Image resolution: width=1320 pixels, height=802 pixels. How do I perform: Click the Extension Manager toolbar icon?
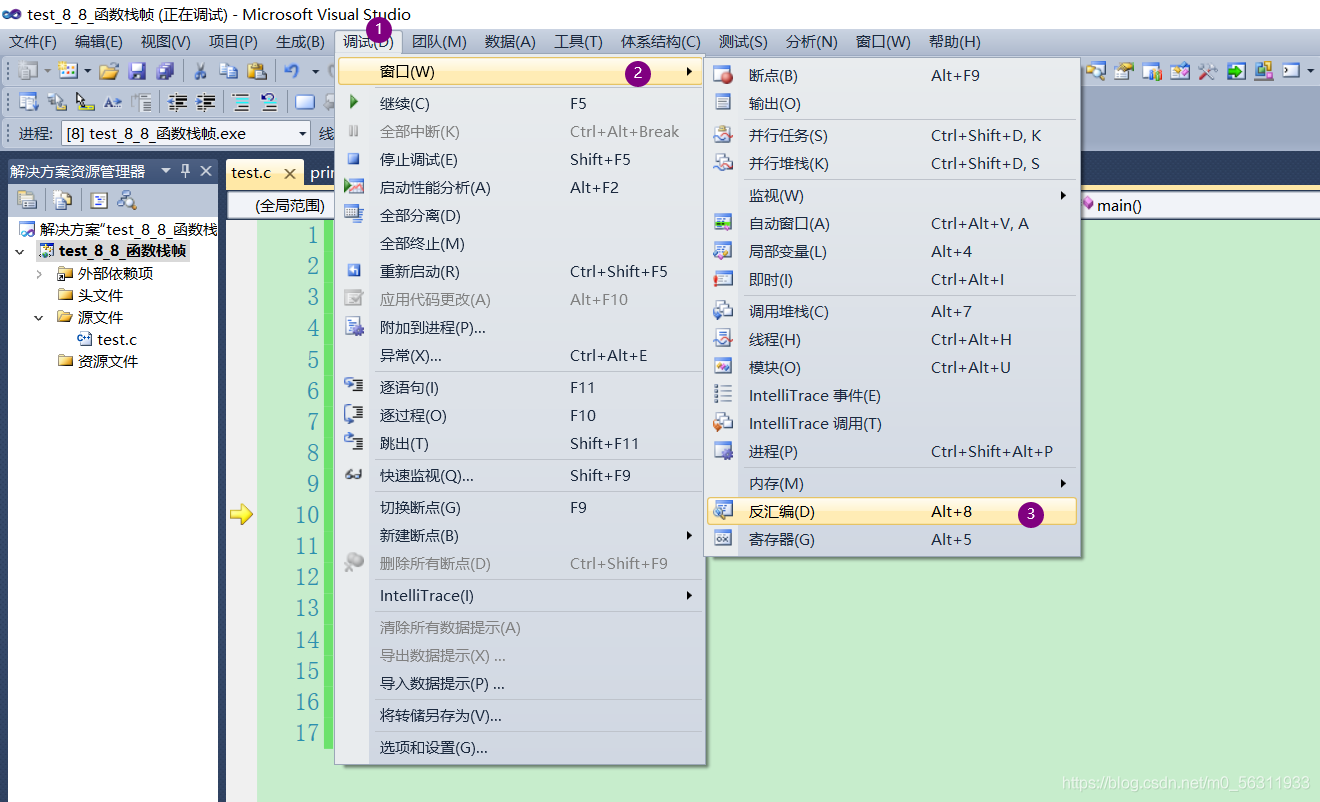[x=1264, y=71]
